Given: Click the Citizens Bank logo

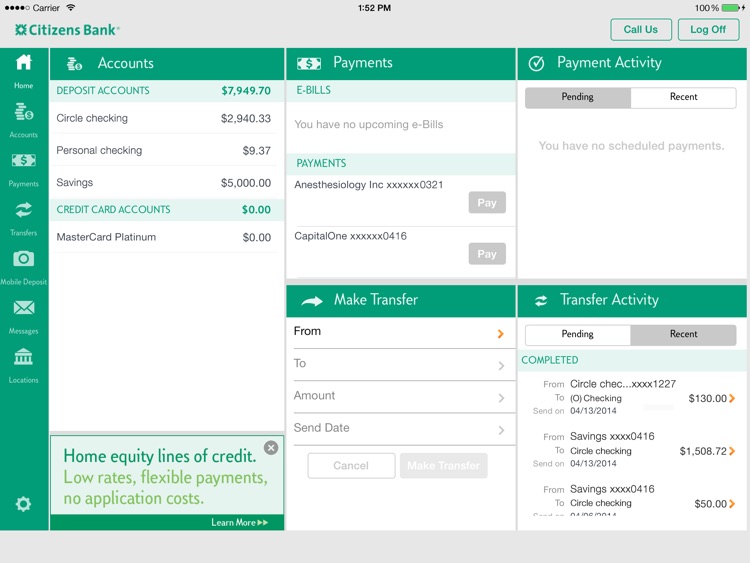Looking at the screenshot, I should pyautogui.click(x=67, y=30).
